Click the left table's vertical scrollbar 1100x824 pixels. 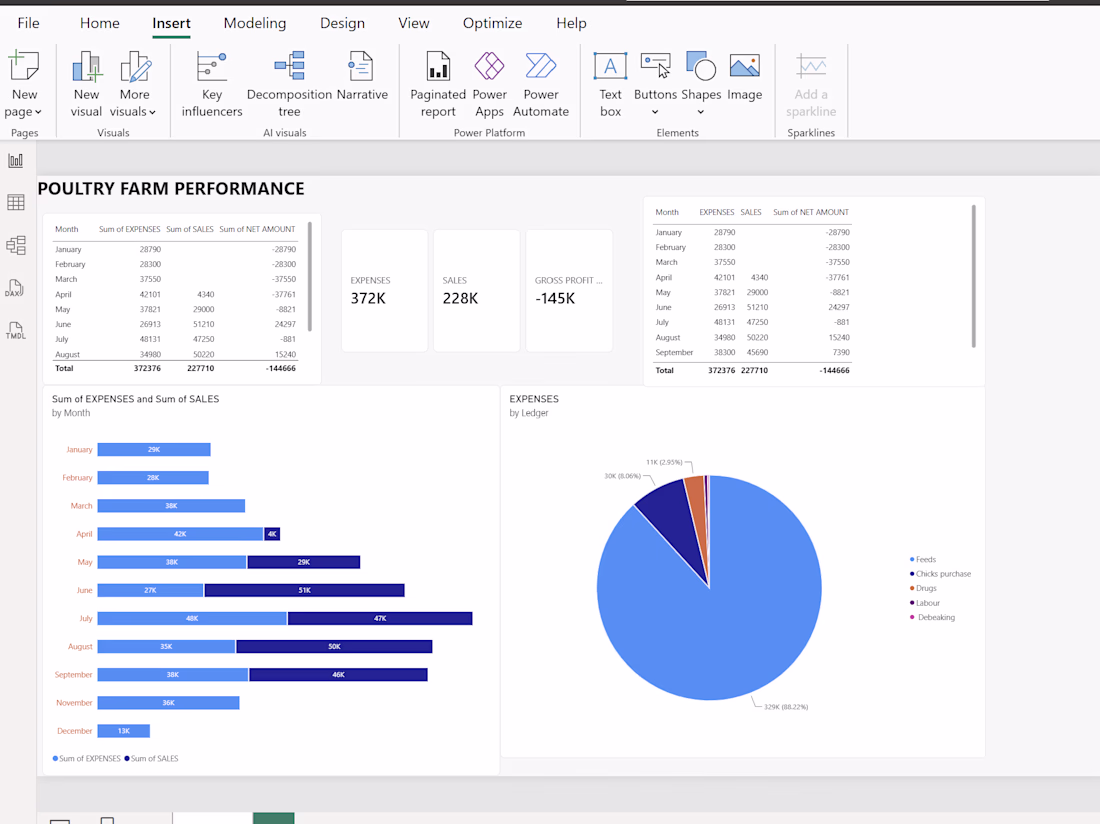pyautogui.click(x=309, y=276)
